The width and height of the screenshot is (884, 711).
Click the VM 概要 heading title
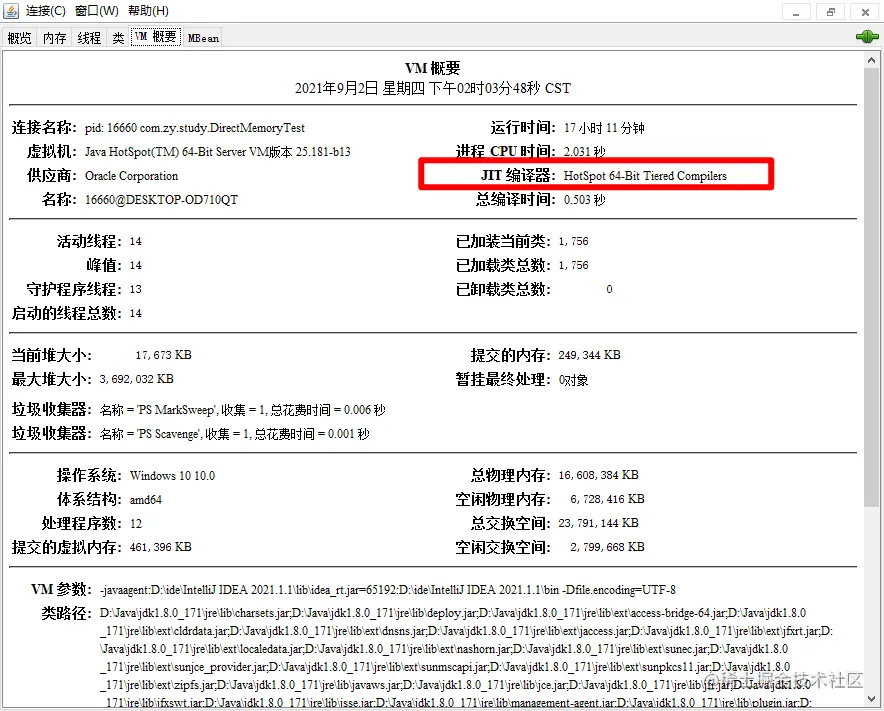(x=432, y=68)
